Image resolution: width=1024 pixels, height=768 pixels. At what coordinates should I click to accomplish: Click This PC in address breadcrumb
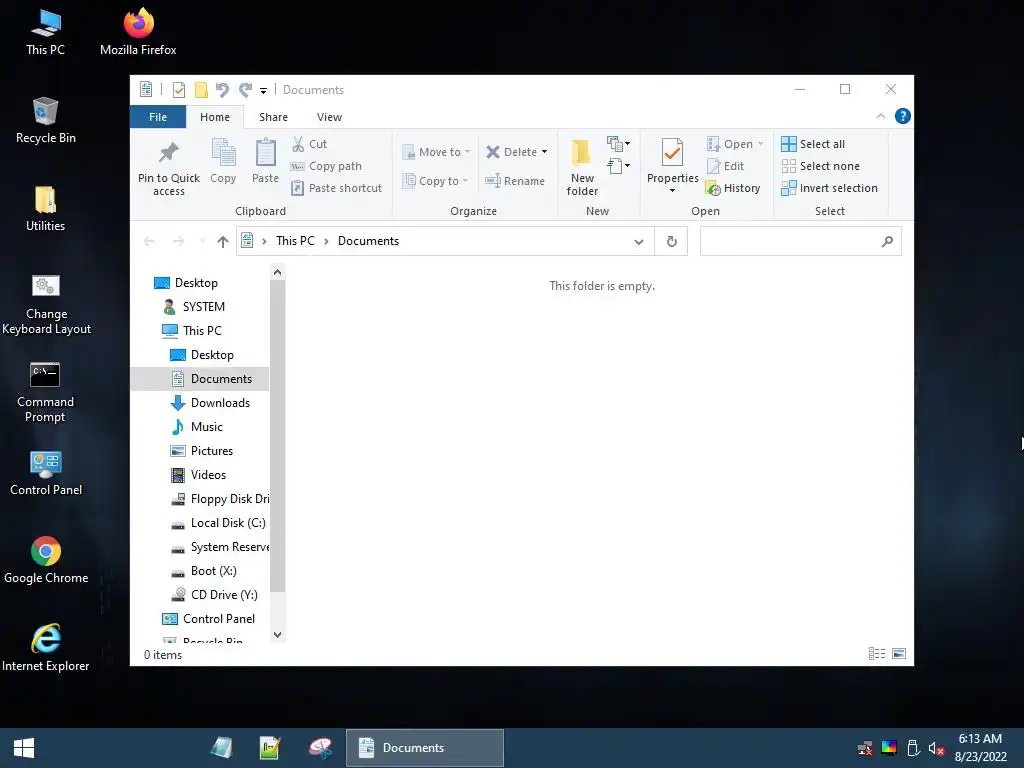(295, 241)
